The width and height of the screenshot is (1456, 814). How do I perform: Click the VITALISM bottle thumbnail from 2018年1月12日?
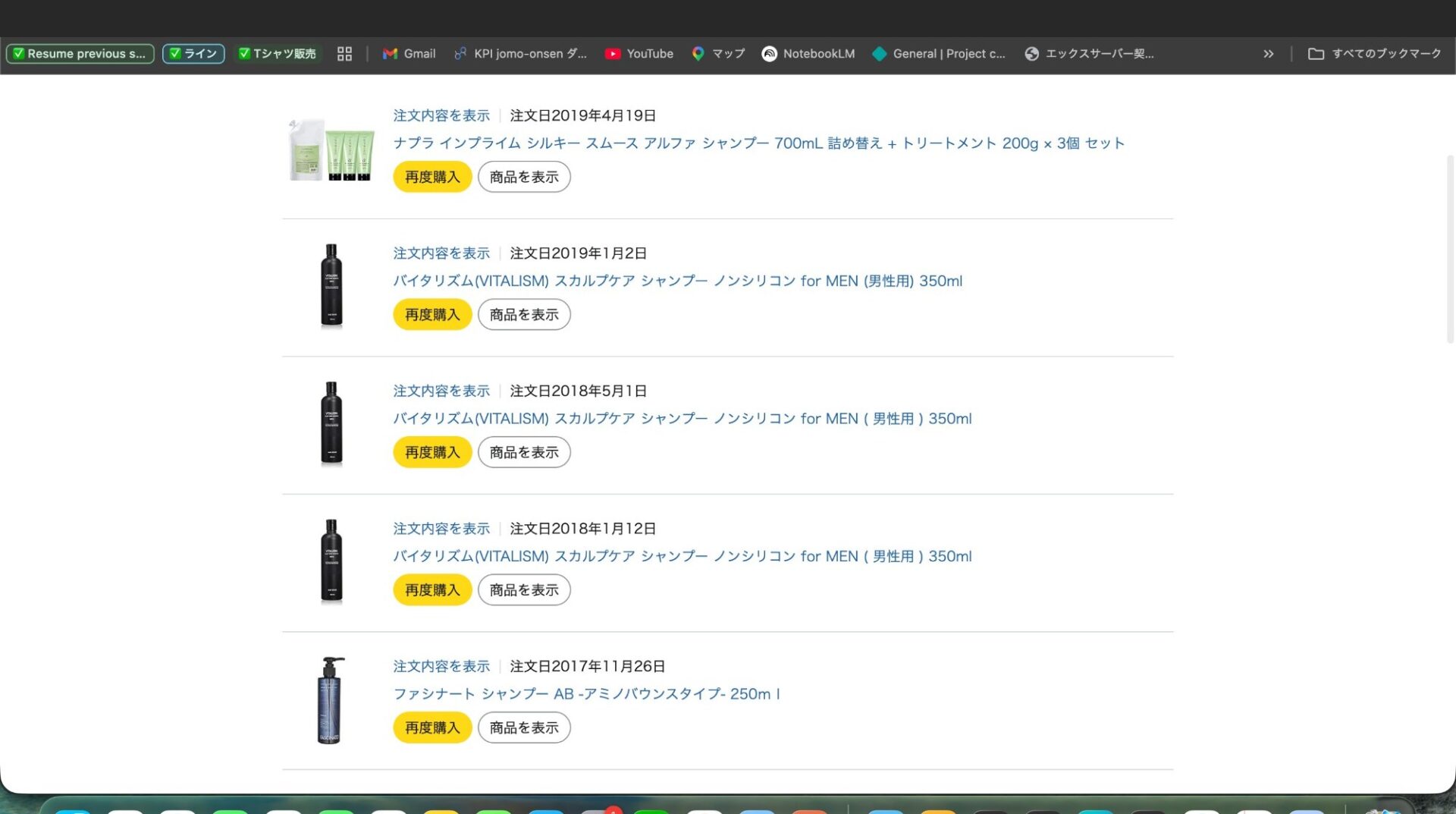pos(331,561)
